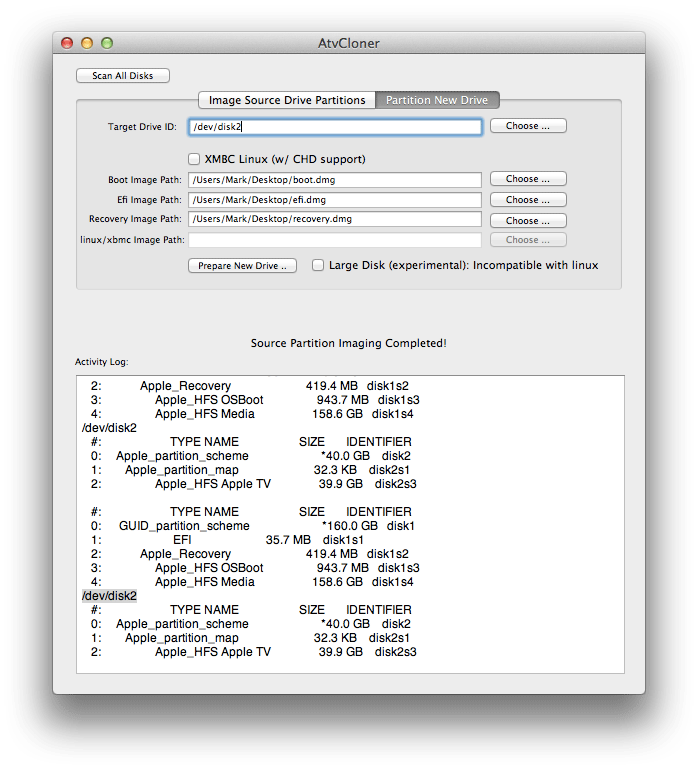The height and width of the screenshot is (776, 696).
Task: Select the Partition New Drive tab
Action: point(437,100)
